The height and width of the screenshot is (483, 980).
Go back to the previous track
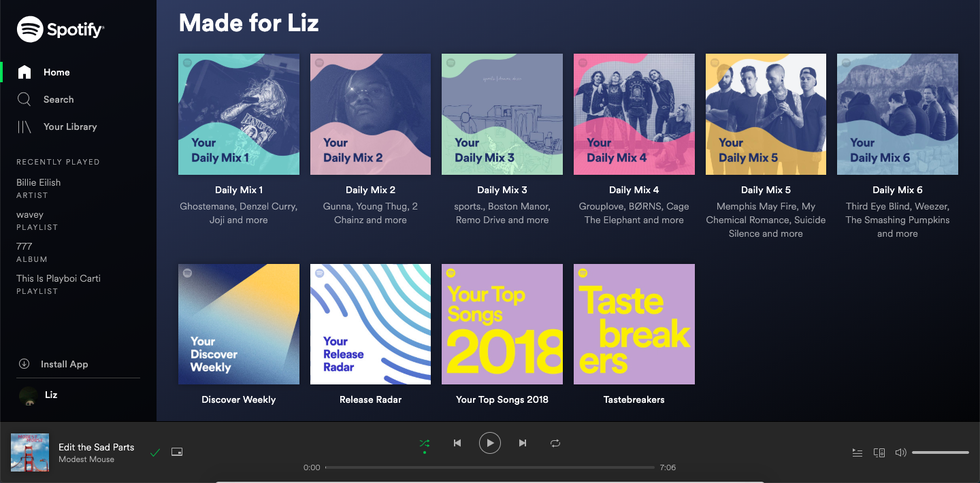coord(457,443)
